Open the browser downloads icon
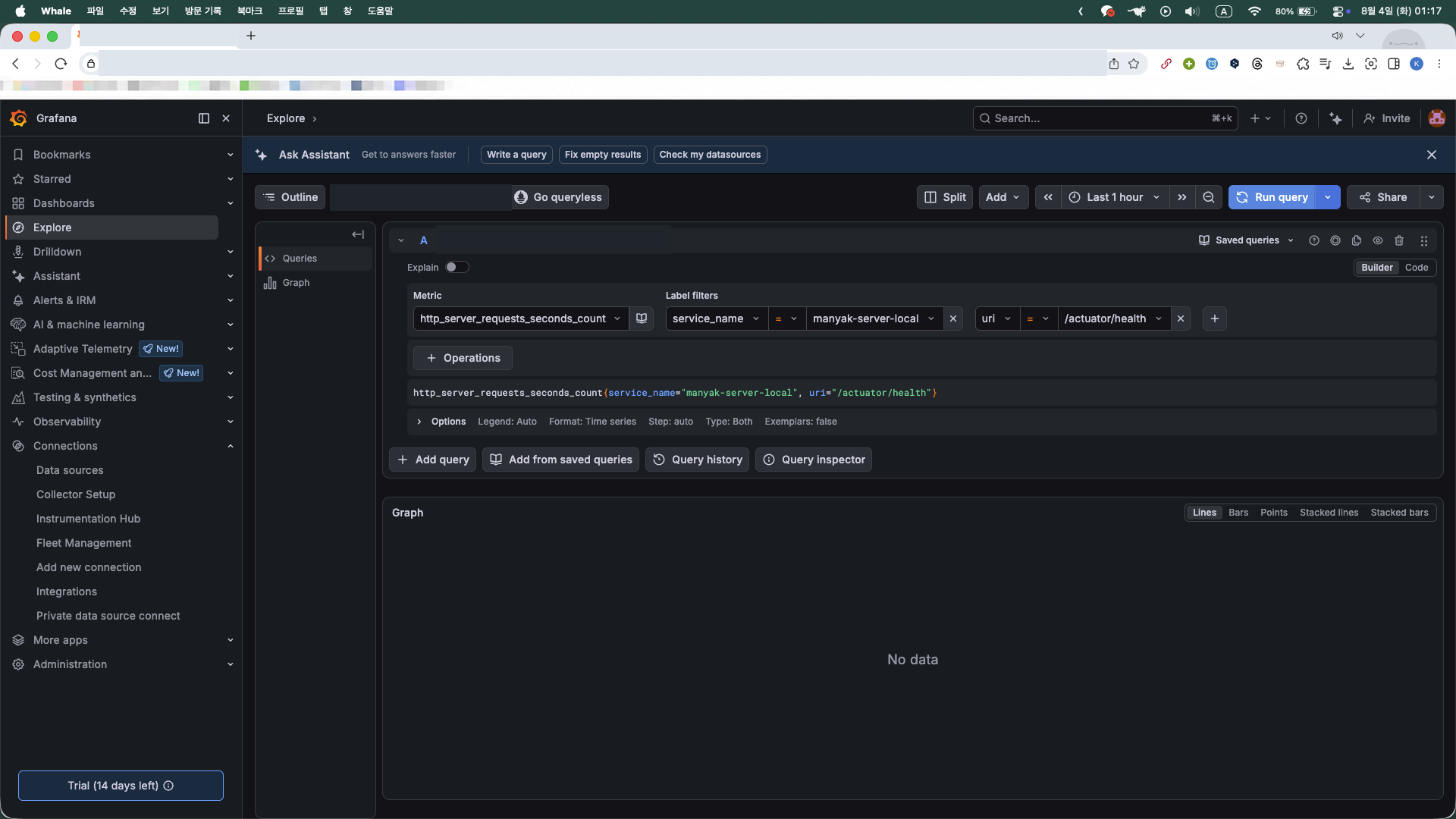 coord(1348,64)
